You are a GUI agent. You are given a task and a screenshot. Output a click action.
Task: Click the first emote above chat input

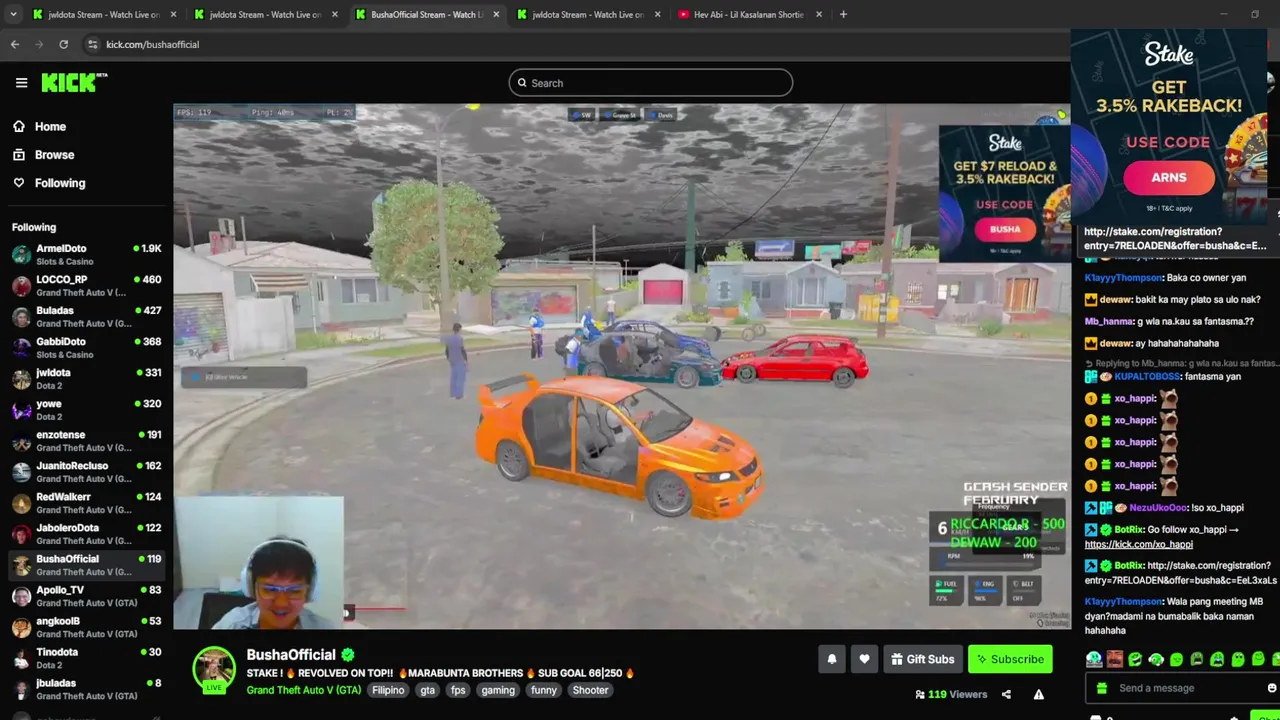click(1094, 659)
